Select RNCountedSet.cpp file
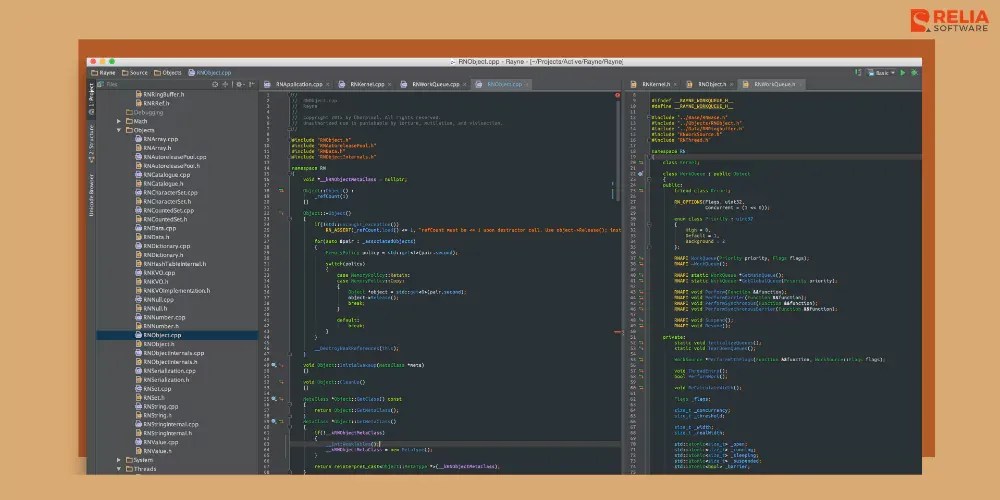Screen dimensions: 1000x500 (x=164, y=210)
